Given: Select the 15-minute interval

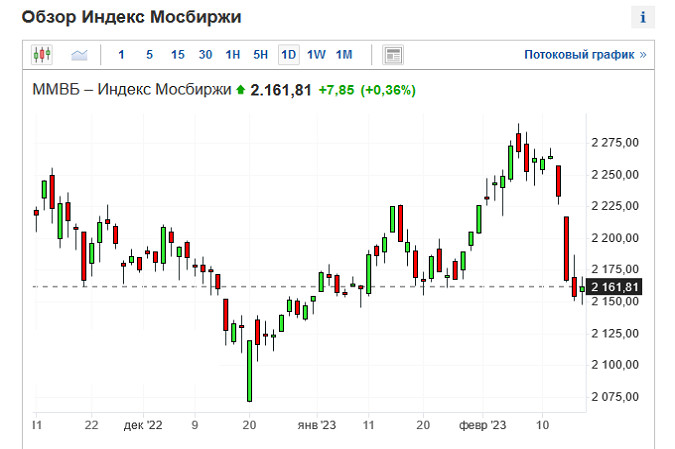Looking at the screenshot, I should pyautogui.click(x=177, y=54).
